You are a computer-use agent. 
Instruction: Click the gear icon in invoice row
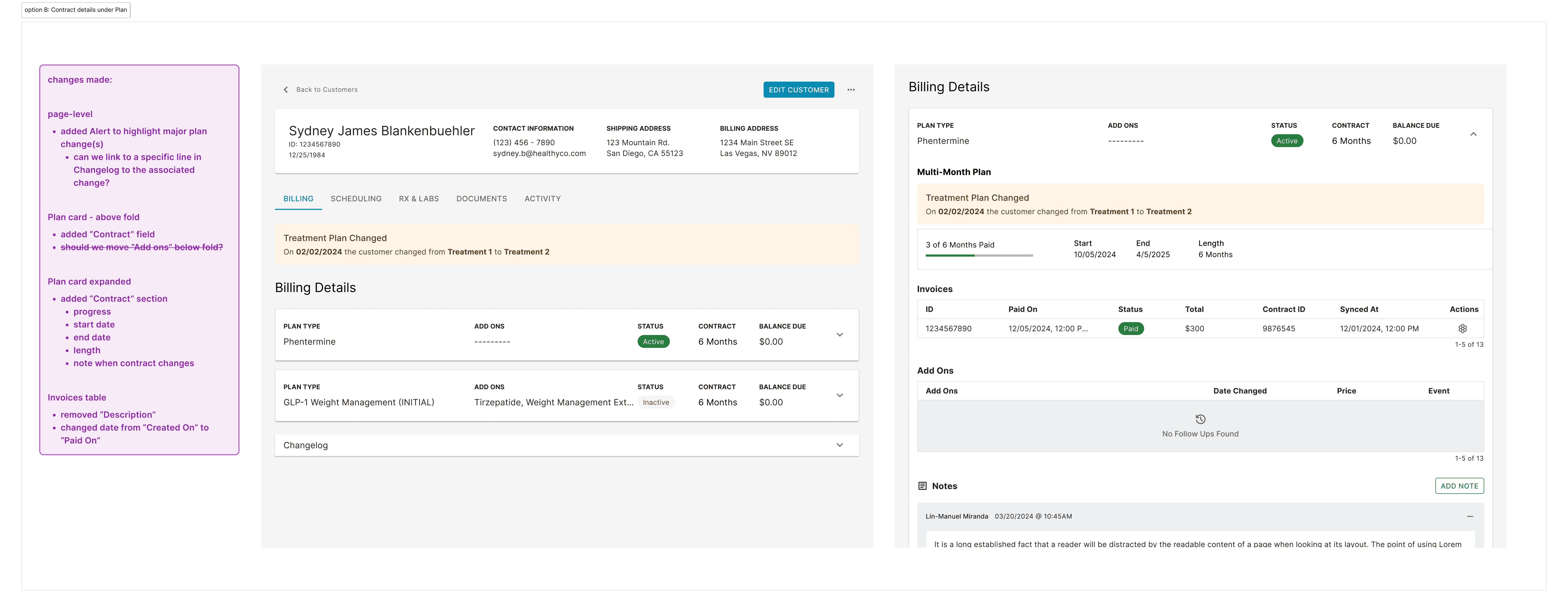pos(1462,329)
